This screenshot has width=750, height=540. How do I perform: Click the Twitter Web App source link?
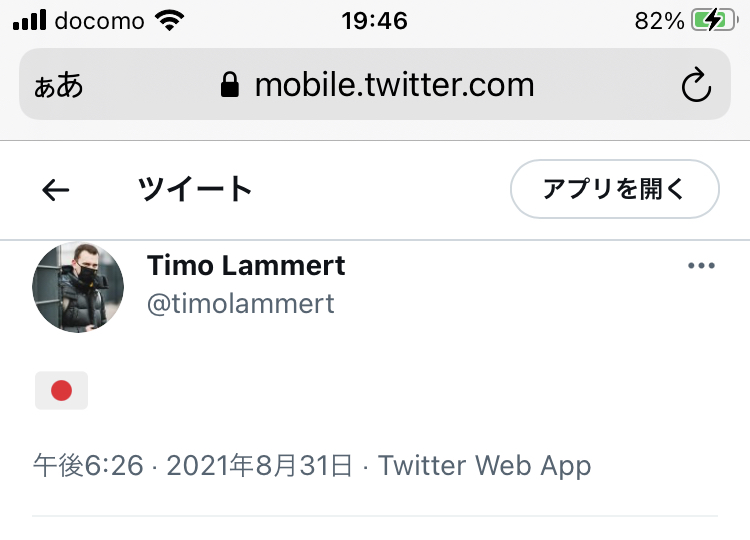[485, 465]
